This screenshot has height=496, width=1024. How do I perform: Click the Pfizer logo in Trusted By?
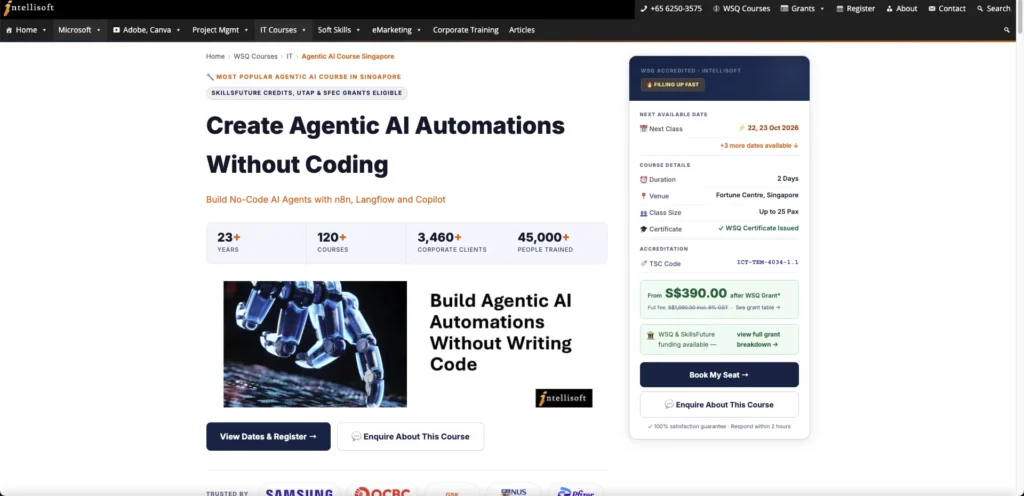(576, 492)
